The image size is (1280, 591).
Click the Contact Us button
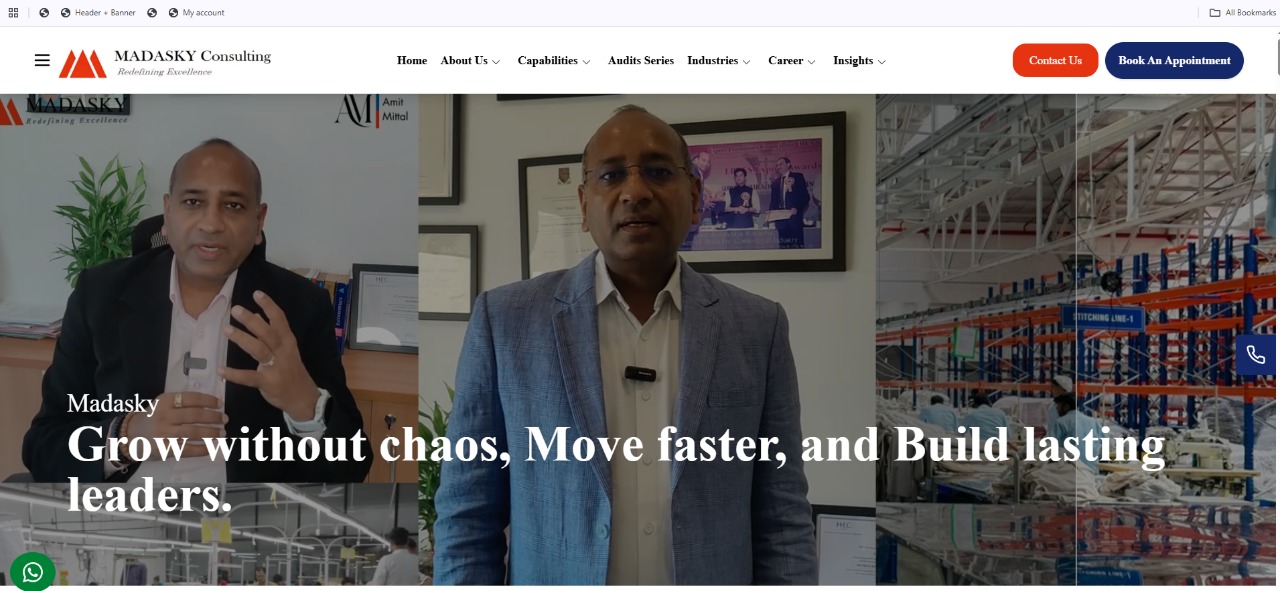click(1055, 60)
